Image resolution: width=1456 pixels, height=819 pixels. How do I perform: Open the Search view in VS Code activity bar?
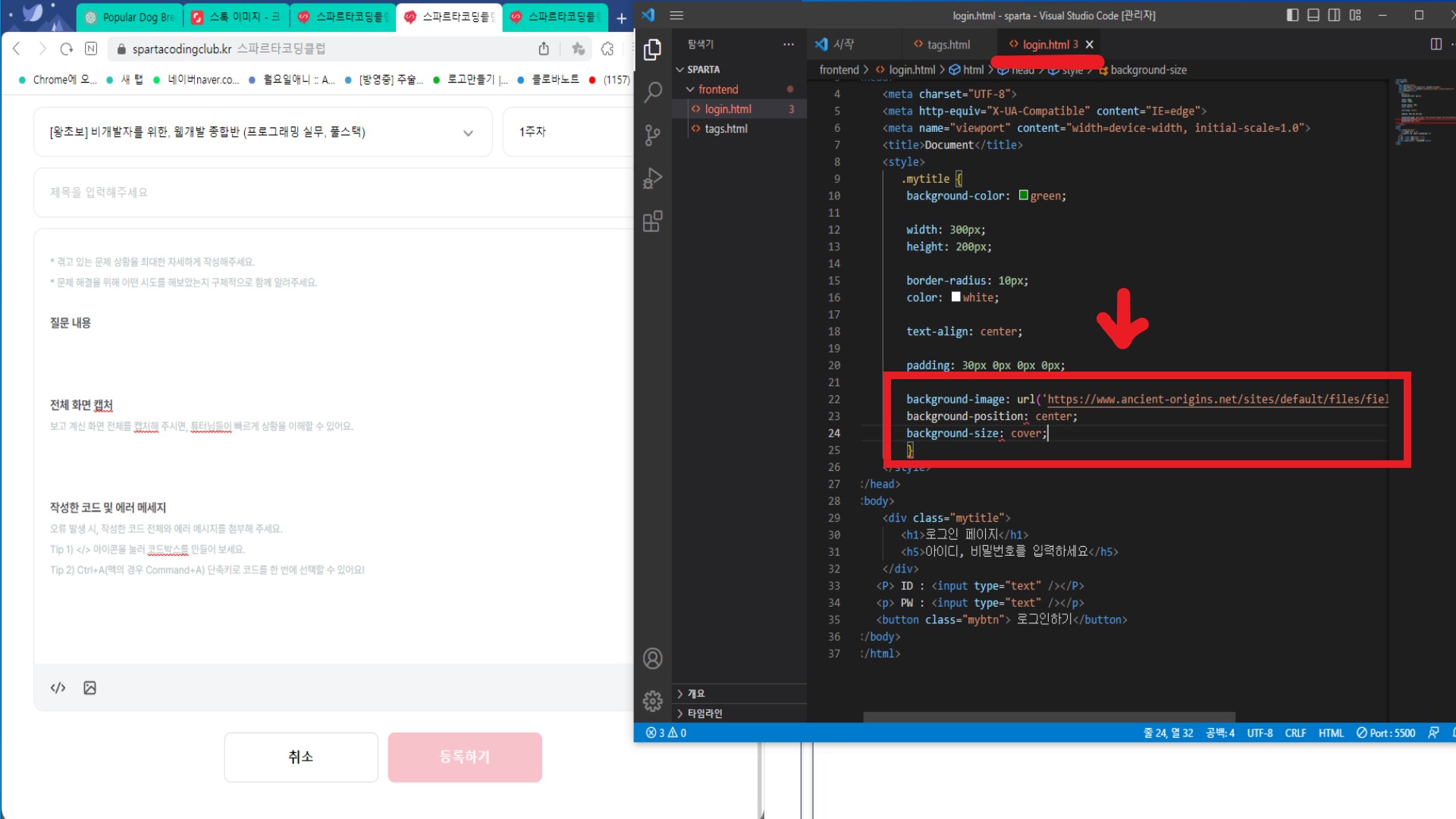(652, 93)
